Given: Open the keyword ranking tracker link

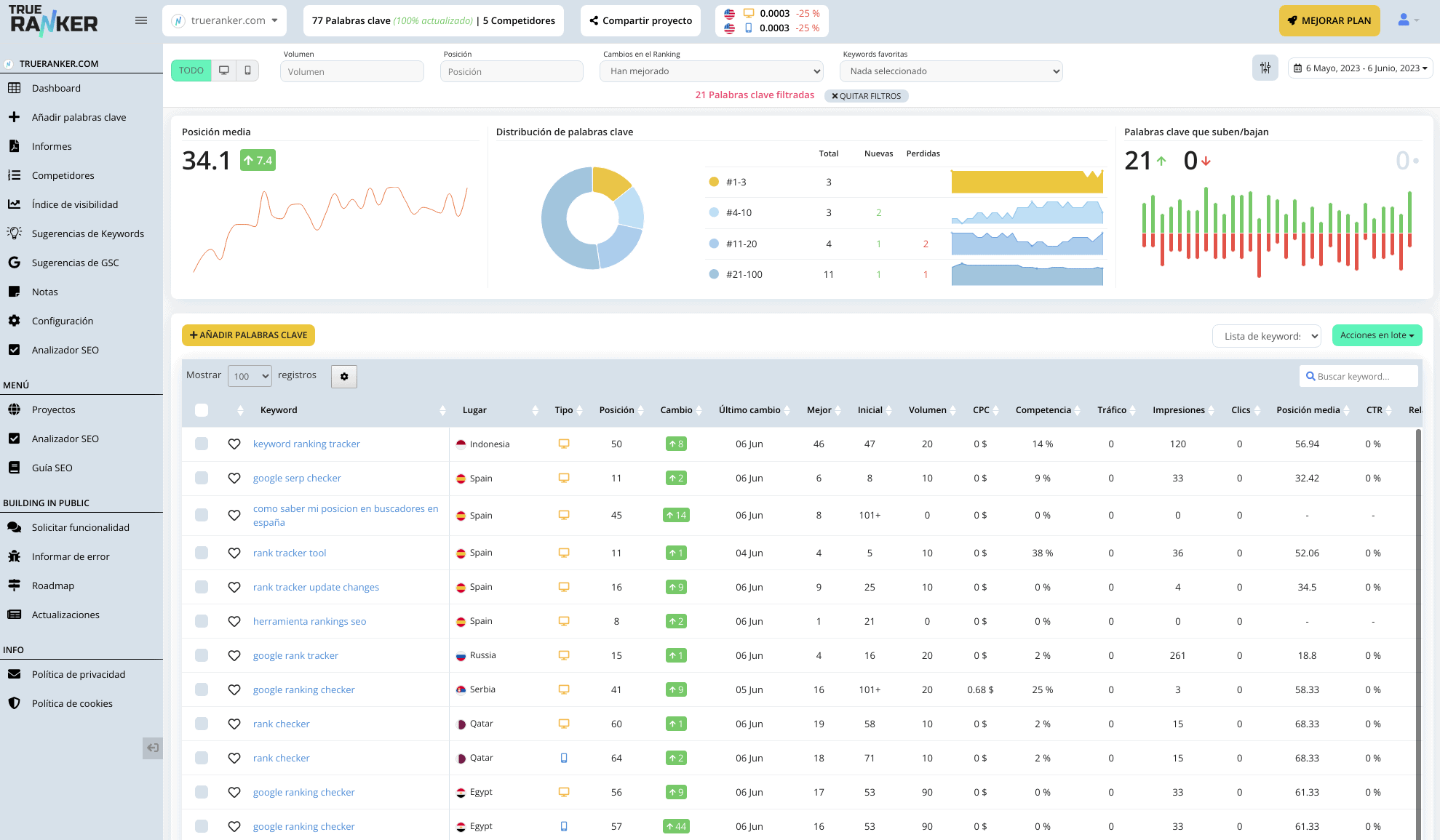Looking at the screenshot, I should pyautogui.click(x=306, y=444).
